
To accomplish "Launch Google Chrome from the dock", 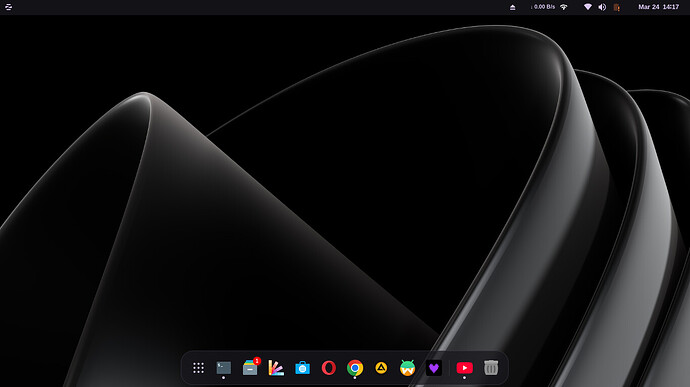I will coord(355,368).
